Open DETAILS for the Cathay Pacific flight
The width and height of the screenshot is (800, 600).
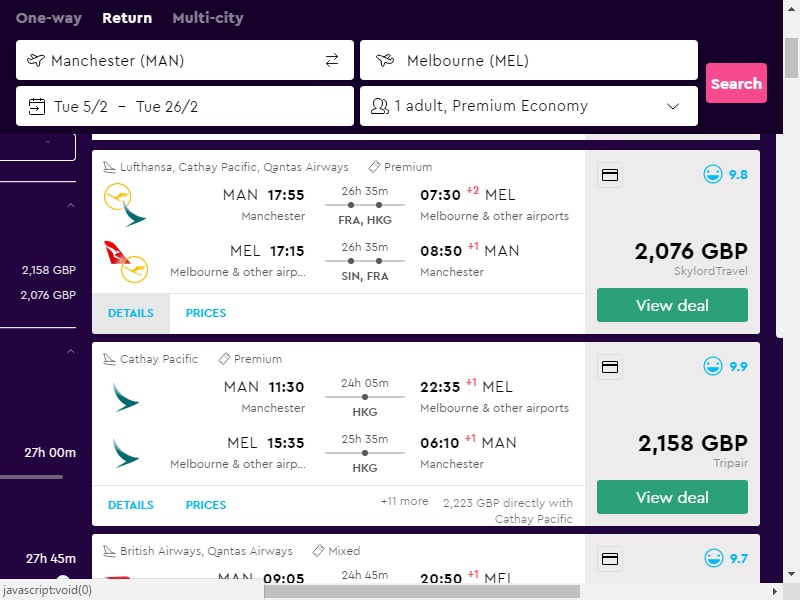pyautogui.click(x=131, y=505)
